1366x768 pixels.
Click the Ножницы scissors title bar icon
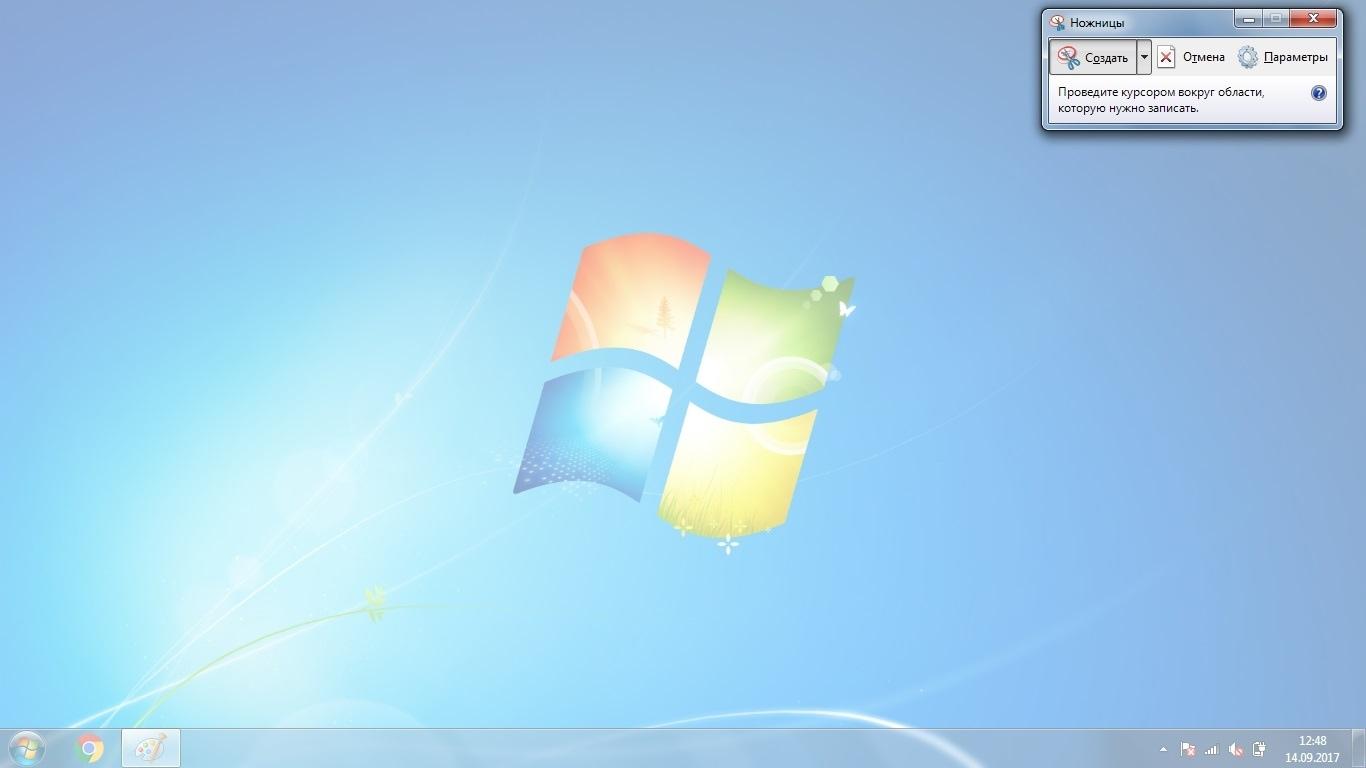[x=1057, y=22]
